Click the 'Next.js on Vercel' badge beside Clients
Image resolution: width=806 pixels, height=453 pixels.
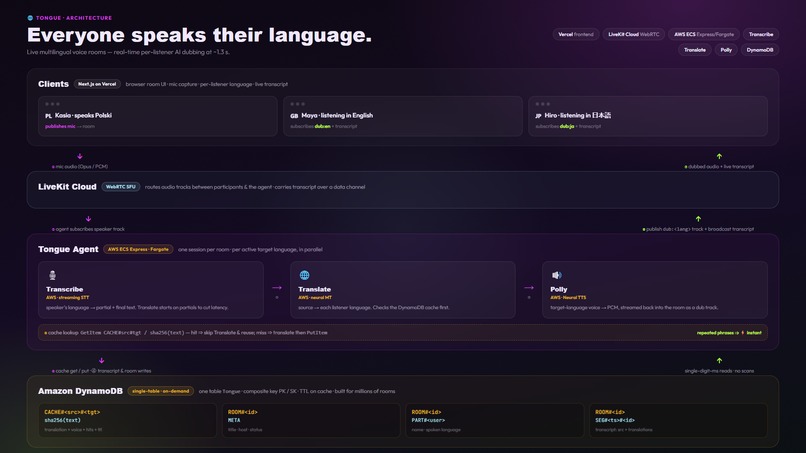coord(97,84)
